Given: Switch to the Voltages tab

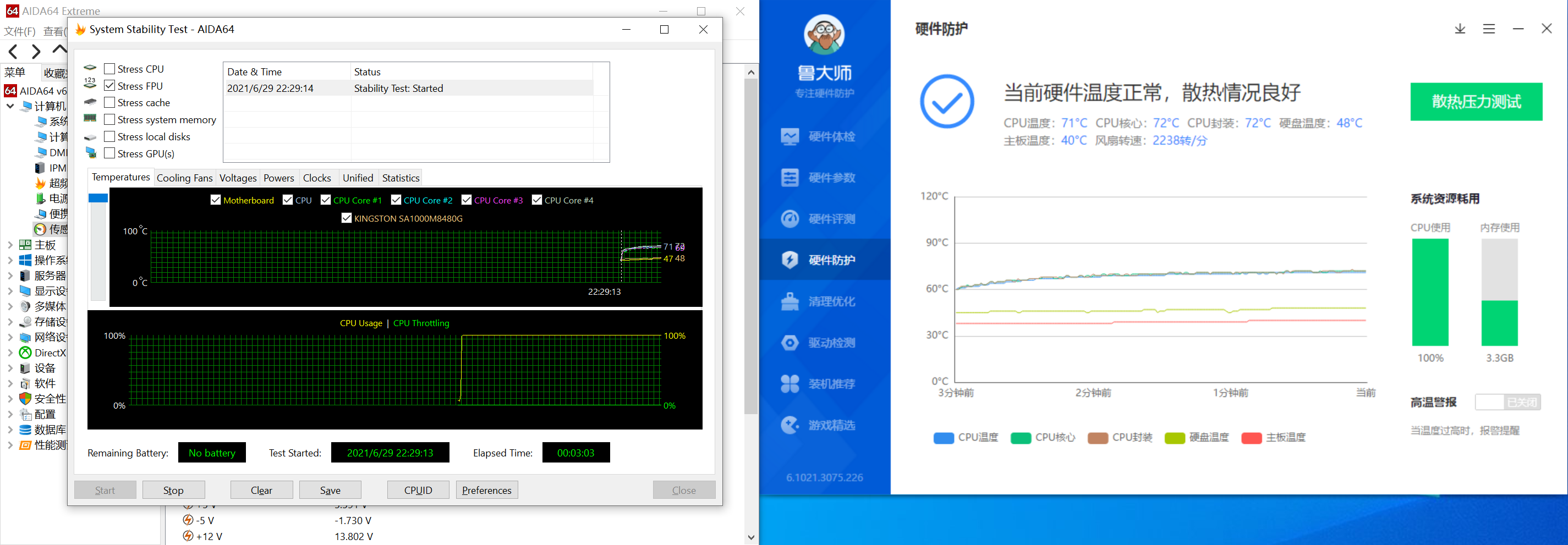Looking at the screenshot, I should pyautogui.click(x=238, y=178).
